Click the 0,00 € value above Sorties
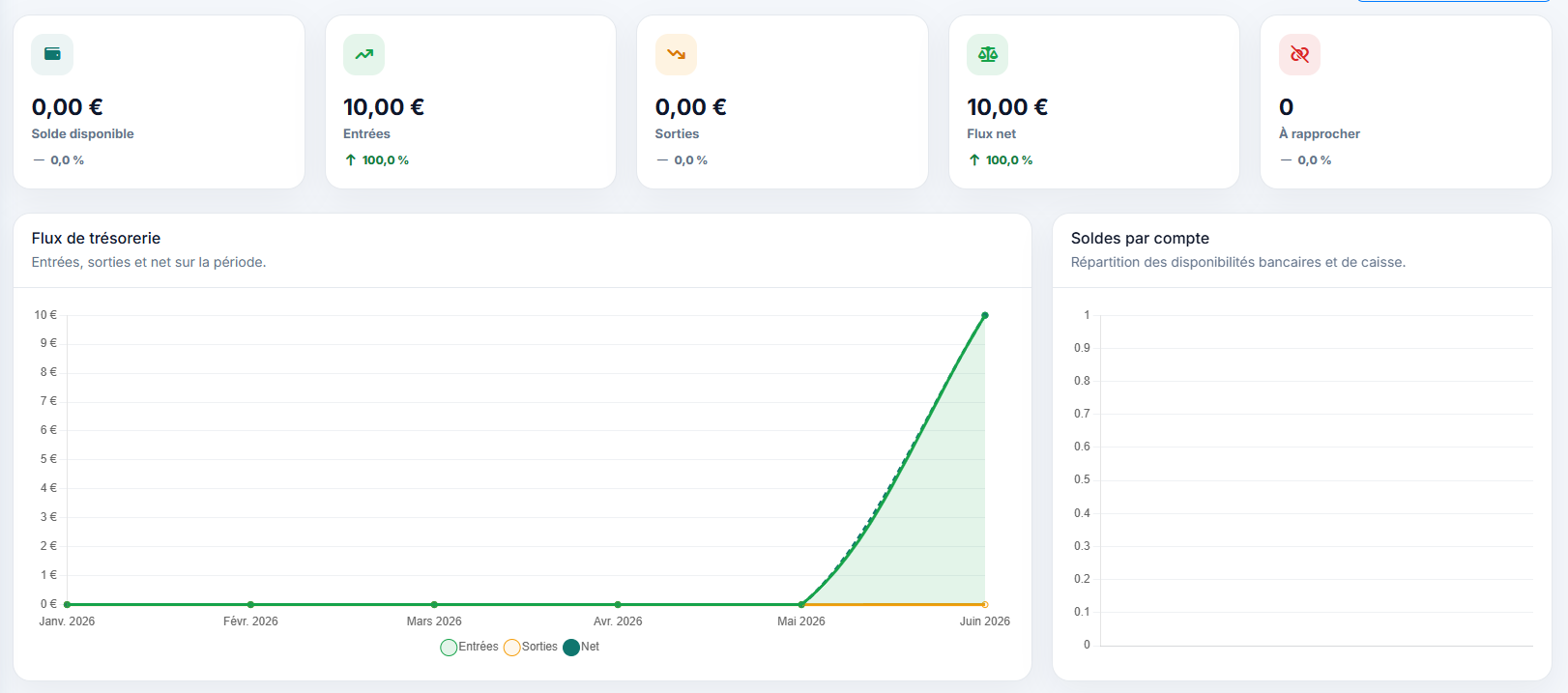 point(690,106)
